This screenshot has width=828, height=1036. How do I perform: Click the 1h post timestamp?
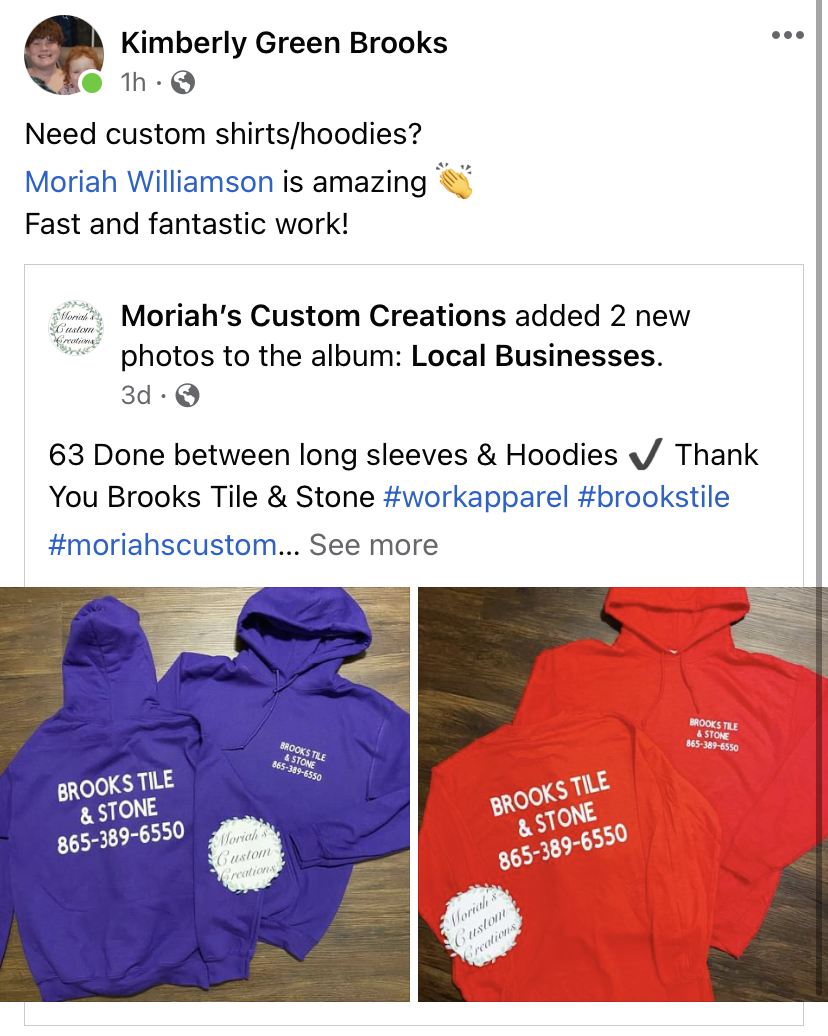pyautogui.click(x=133, y=83)
